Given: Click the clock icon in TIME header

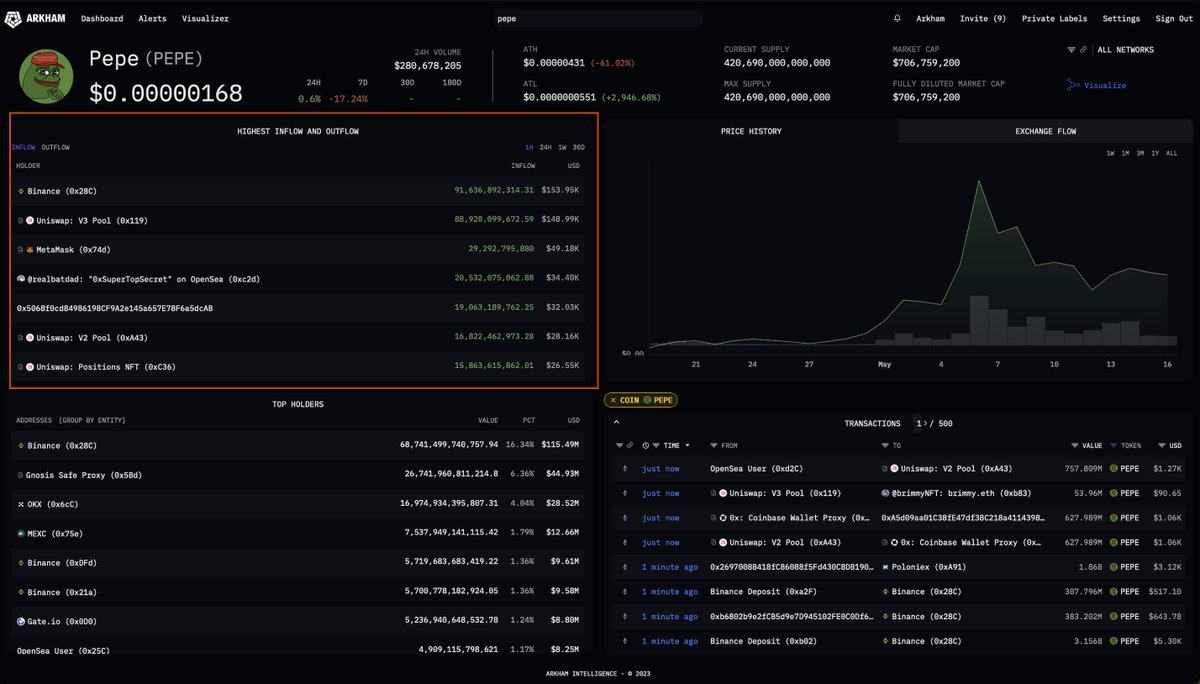Looking at the screenshot, I should tap(645, 445).
